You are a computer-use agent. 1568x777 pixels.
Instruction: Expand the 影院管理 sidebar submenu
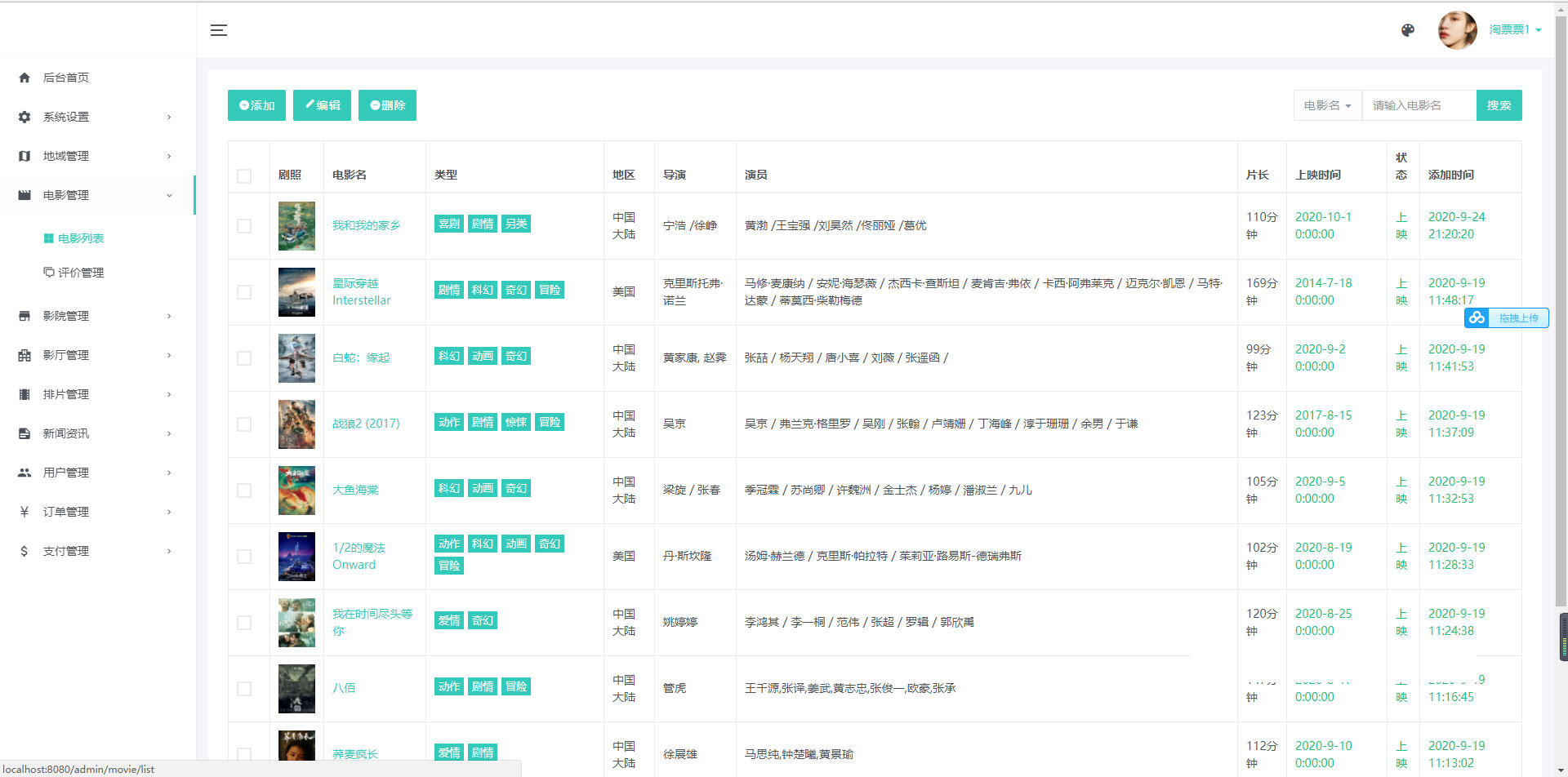(96, 316)
